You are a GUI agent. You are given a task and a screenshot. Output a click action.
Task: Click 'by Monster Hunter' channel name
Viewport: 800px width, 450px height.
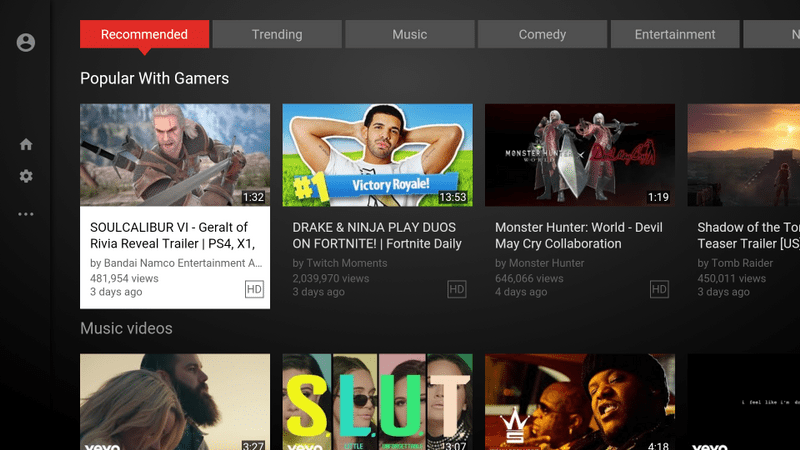click(x=540, y=263)
